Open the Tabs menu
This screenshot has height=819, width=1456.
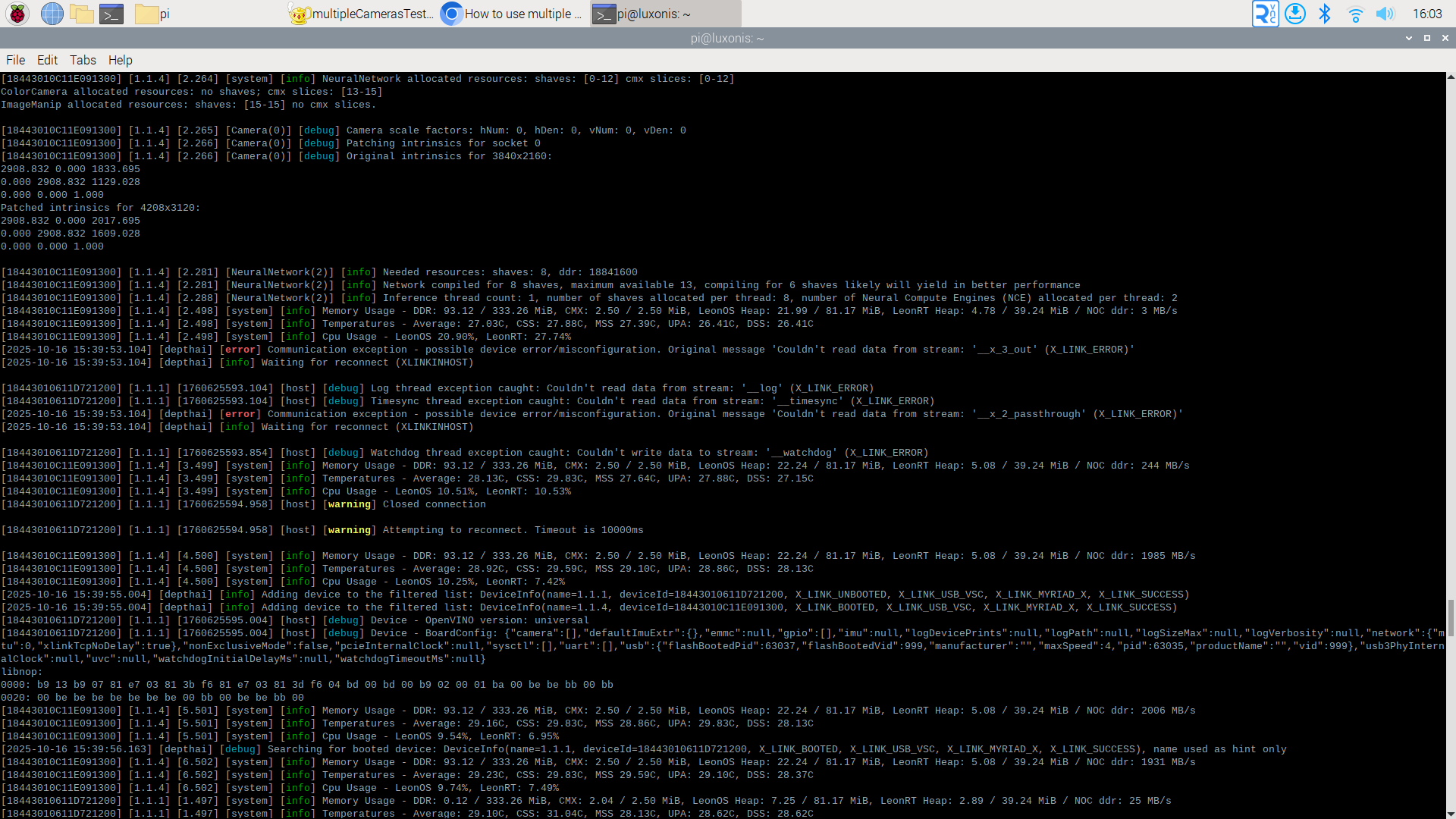click(83, 60)
